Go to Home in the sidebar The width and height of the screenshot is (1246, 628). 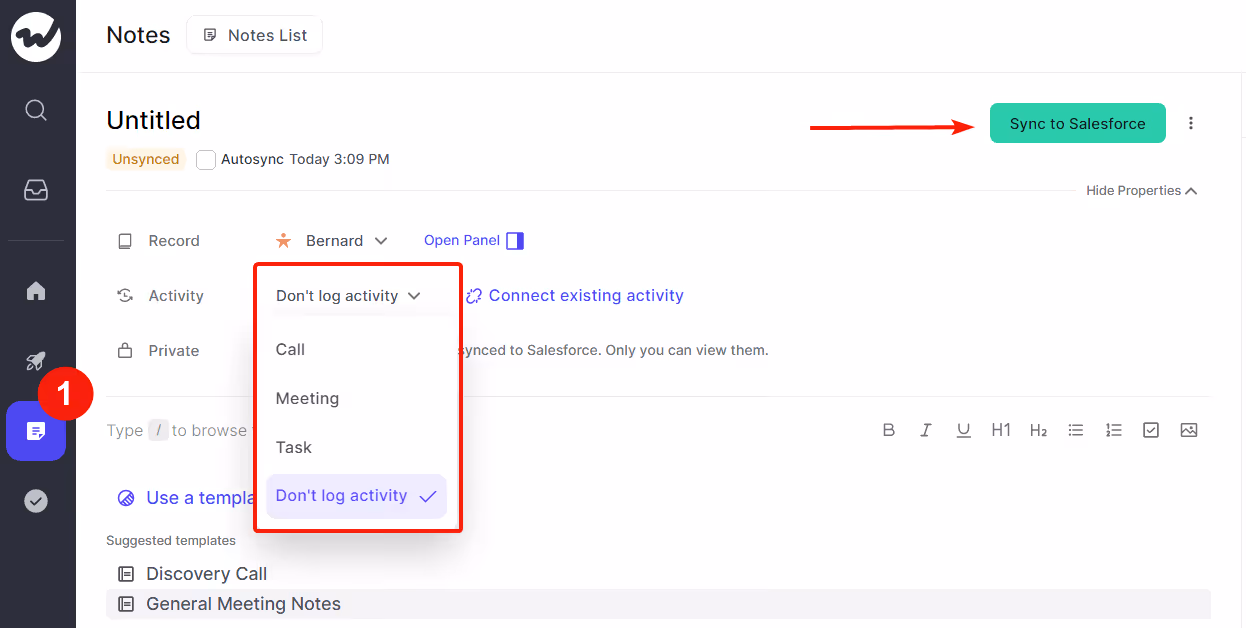pyautogui.click(x=36, y=290)
